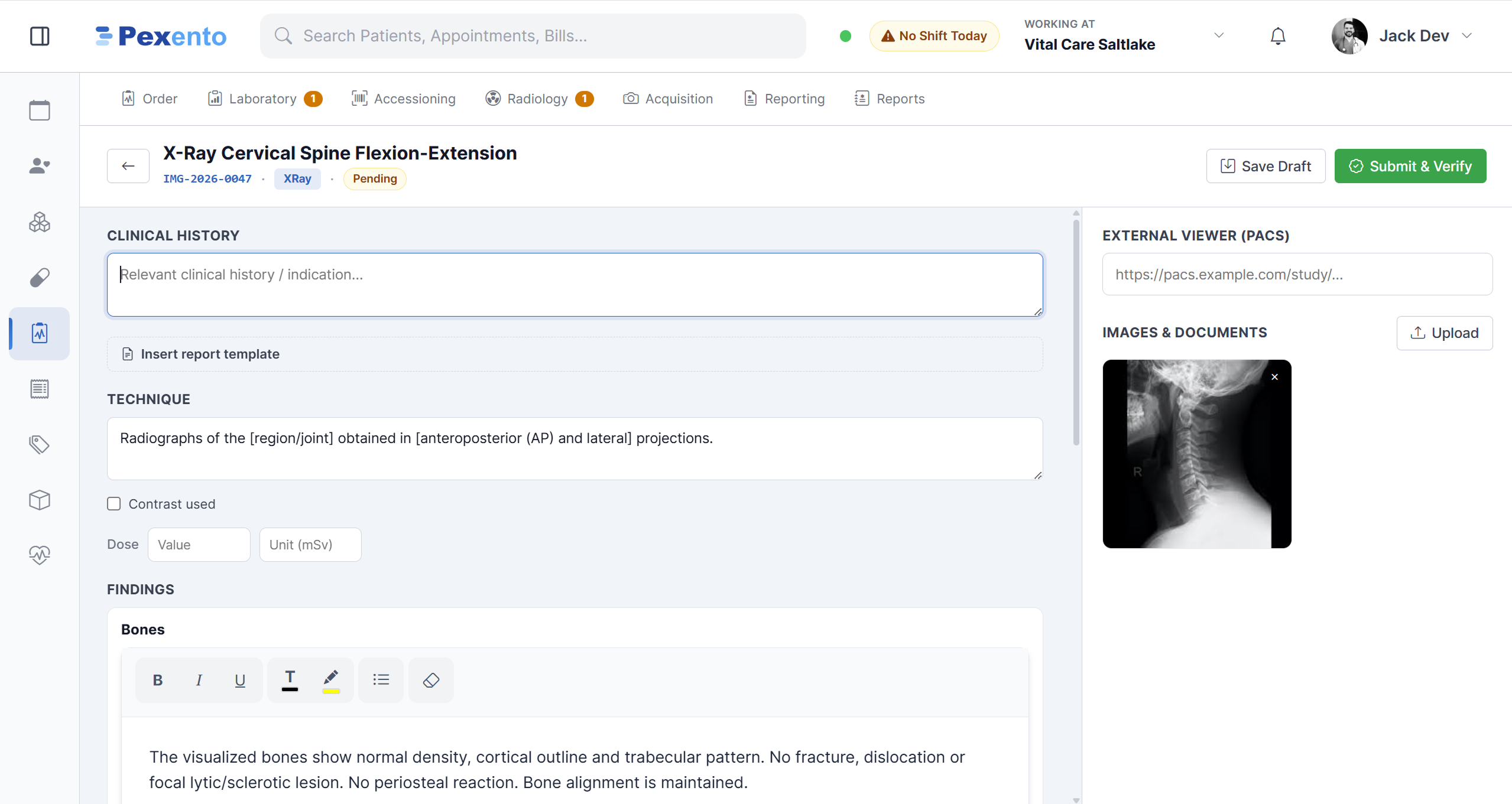This screenshot has height=804, width=1512.
Task: Open the receipt billing sidebar icon
Action: pos(40,389)
